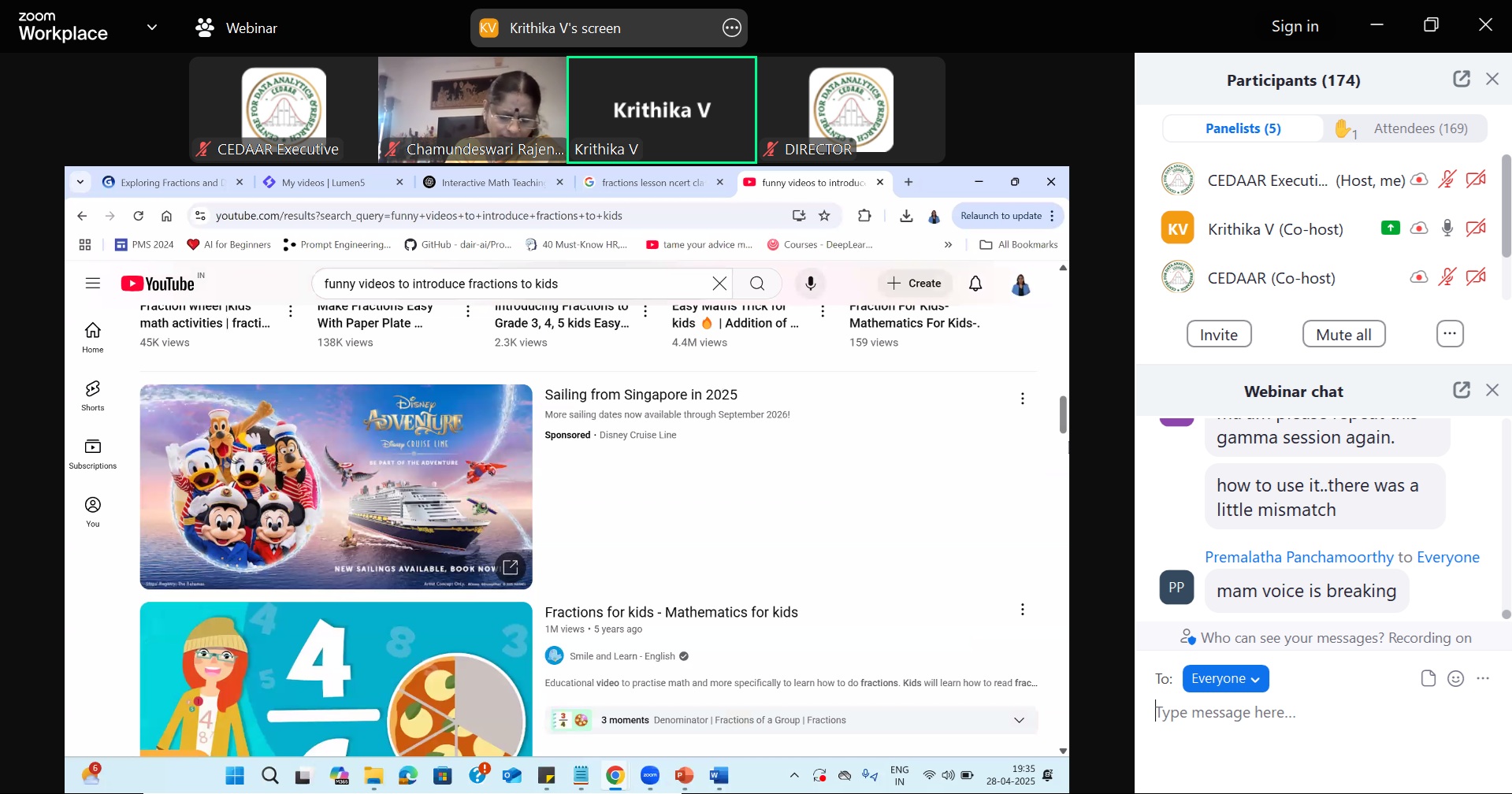This screenshot has width=1512, height=794.
Task: Pop out the Webinar chat panel
Action: pyautogui.click(x=1461, y=390)
